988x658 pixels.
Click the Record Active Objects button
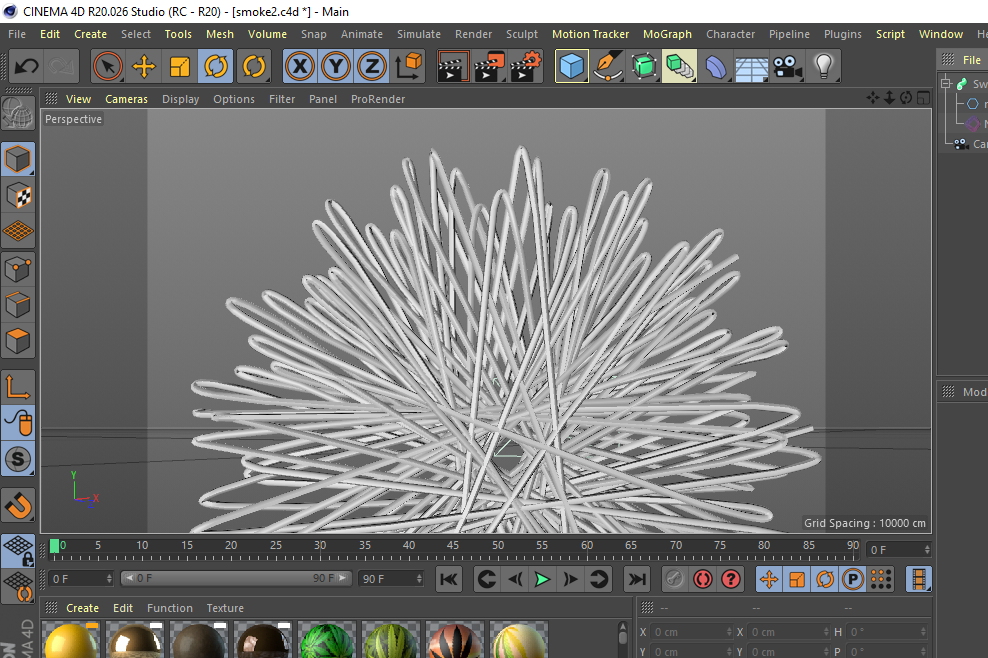point(674,579)
